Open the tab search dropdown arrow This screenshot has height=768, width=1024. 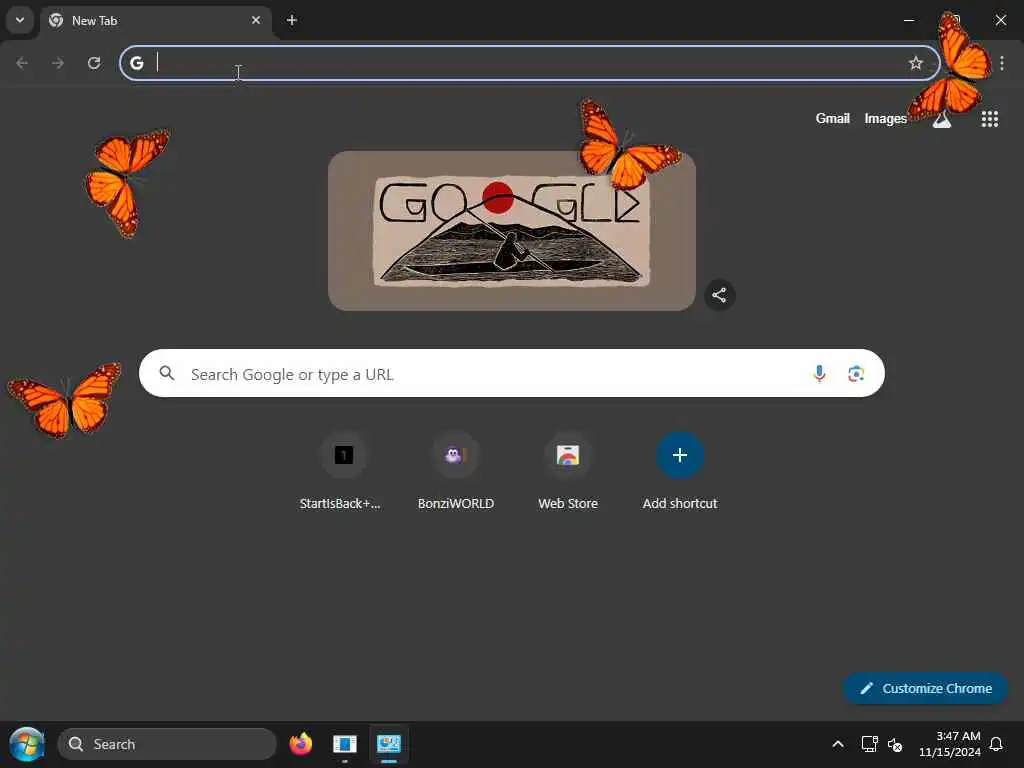pos(20,20)
